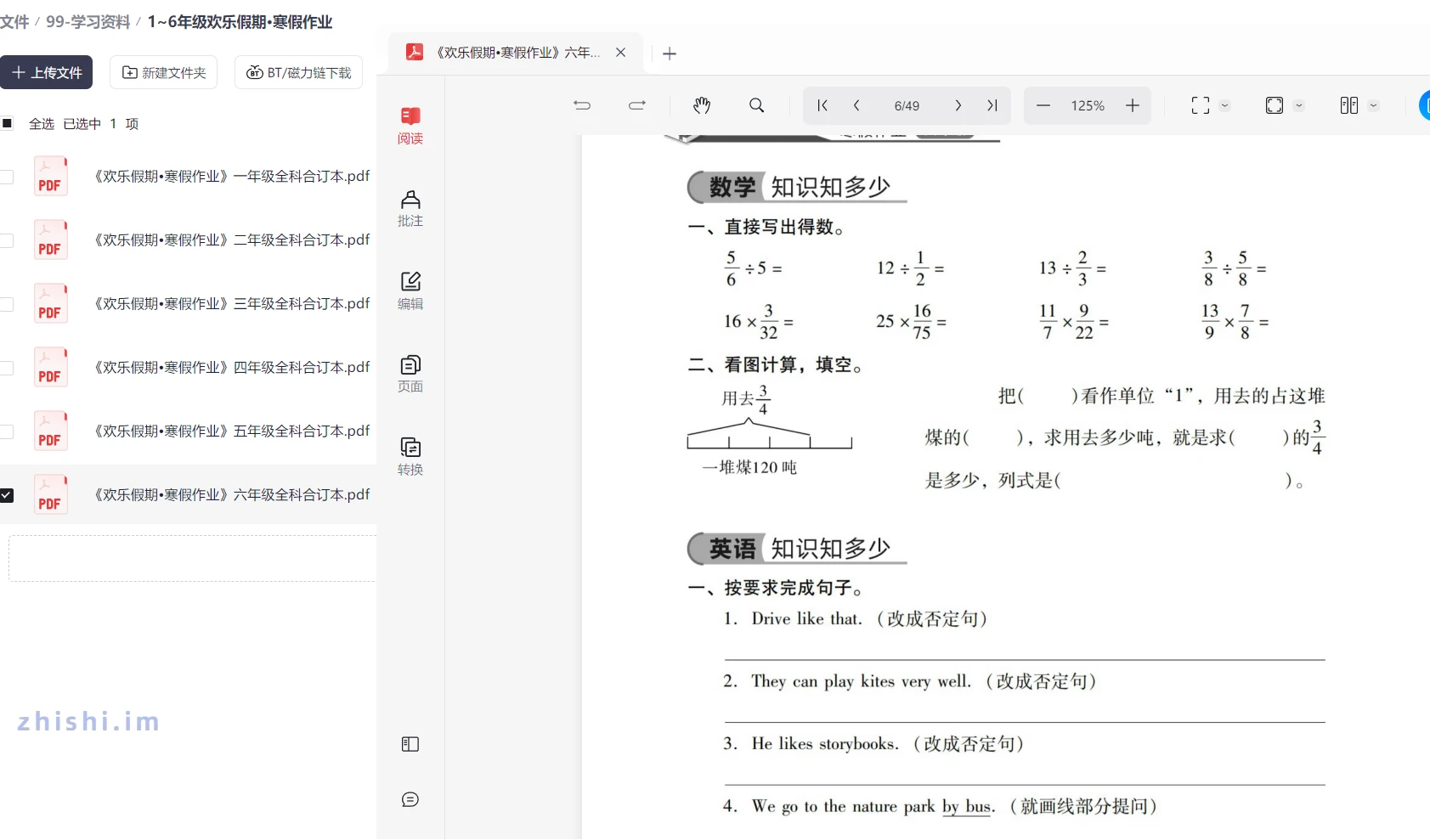Check the 五年级全科合订本 file checkbox
Screen dimensions: 1430x840
coord(7,431)
